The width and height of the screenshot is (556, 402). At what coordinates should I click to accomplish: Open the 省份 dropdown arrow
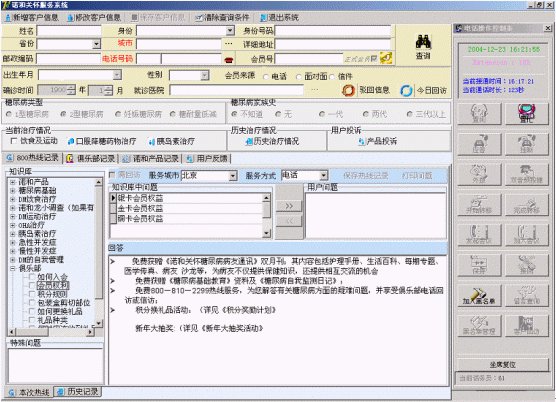pos(96,44)
